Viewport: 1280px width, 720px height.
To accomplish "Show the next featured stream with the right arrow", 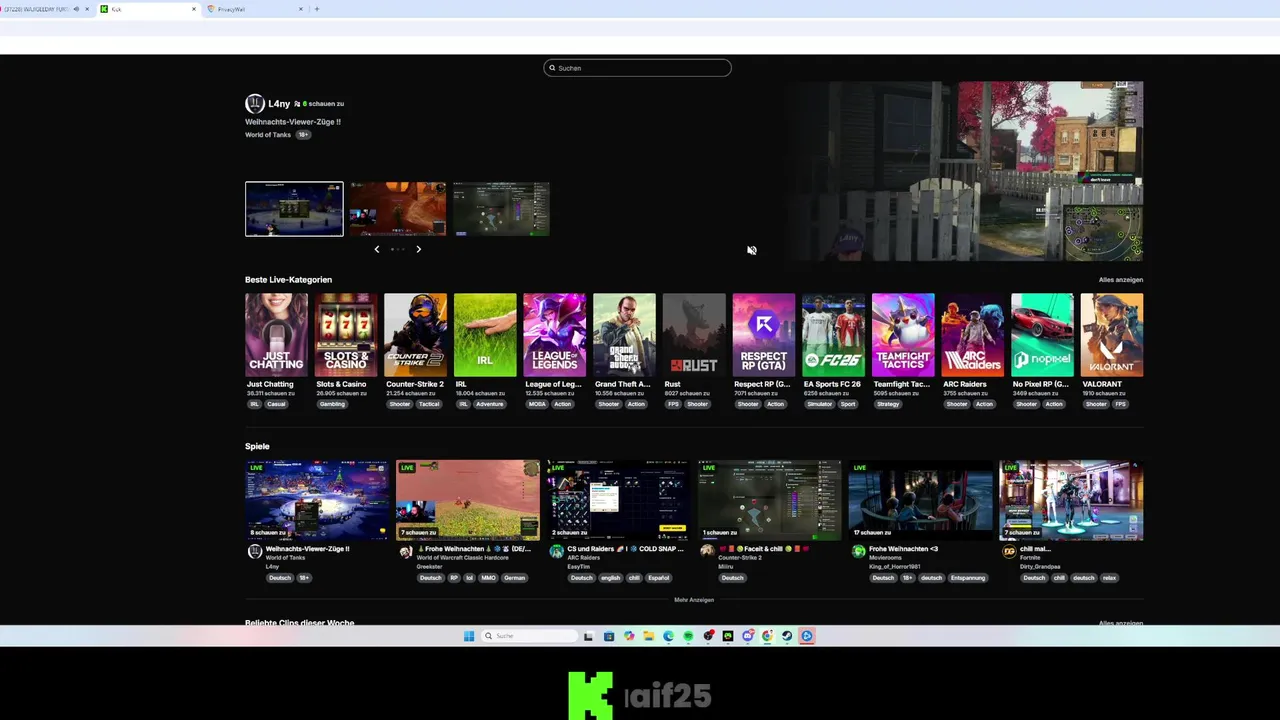I will (x=418, y=249).
